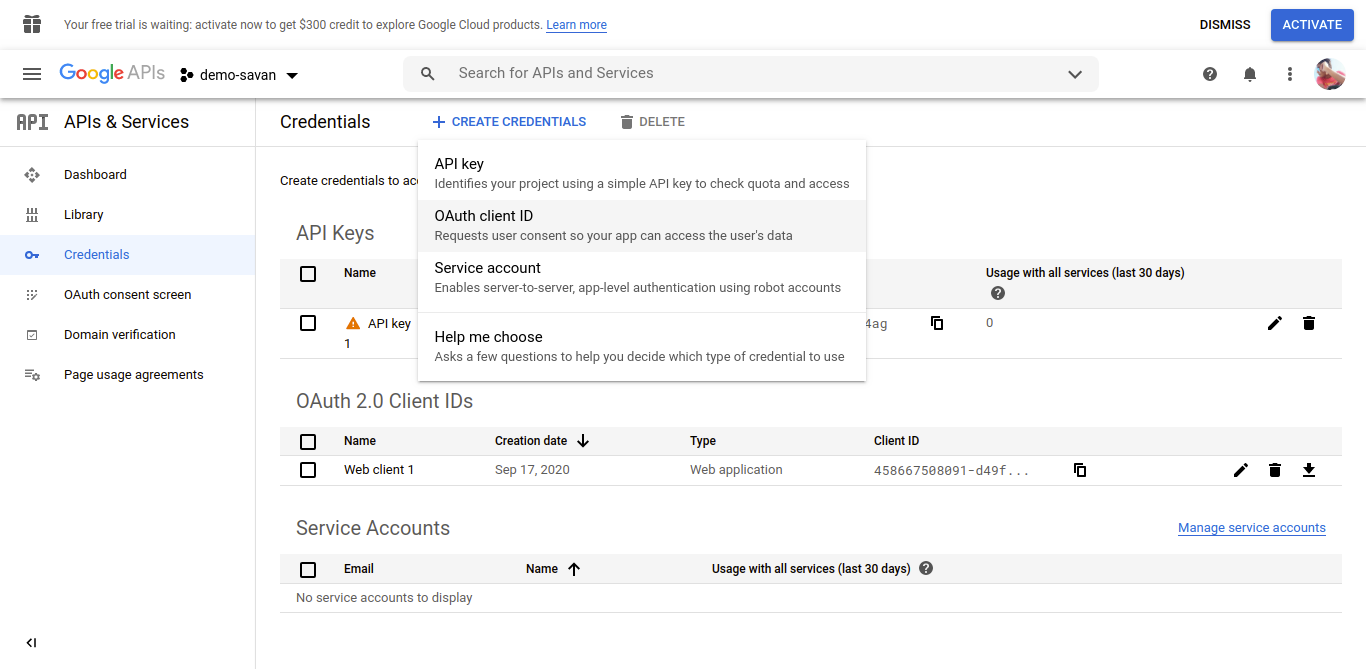Open the demo-savan project selector
The height and width of the screenshot is (669, 1366).
pyautogui.click(x=239, y=73)
